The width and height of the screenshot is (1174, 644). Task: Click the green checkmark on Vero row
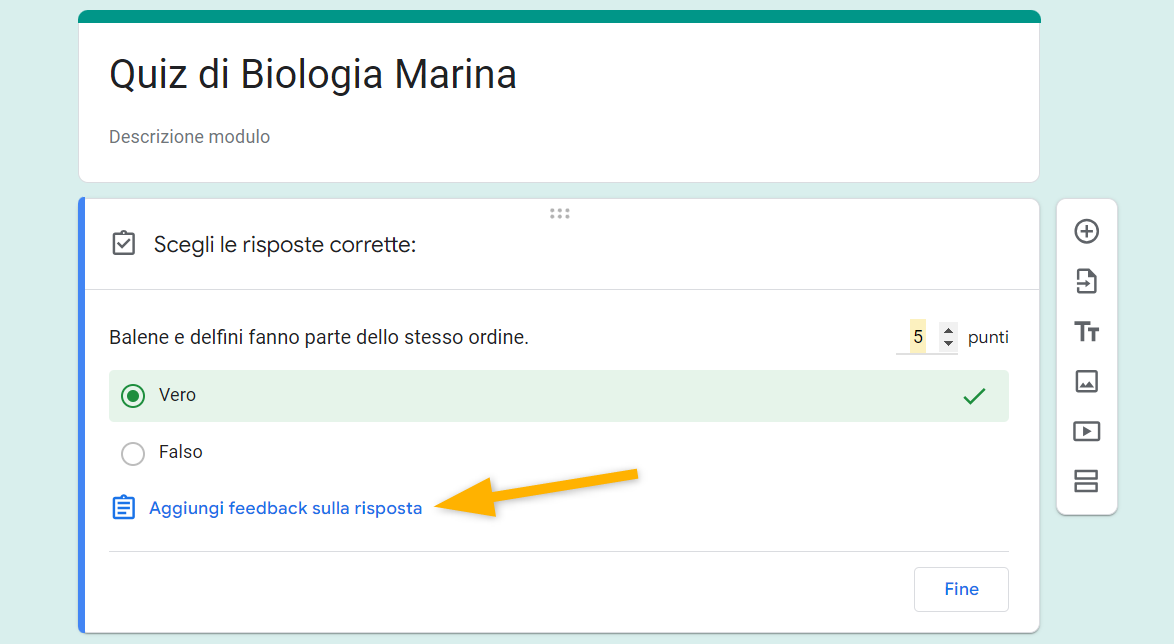[x=974, y=396]
